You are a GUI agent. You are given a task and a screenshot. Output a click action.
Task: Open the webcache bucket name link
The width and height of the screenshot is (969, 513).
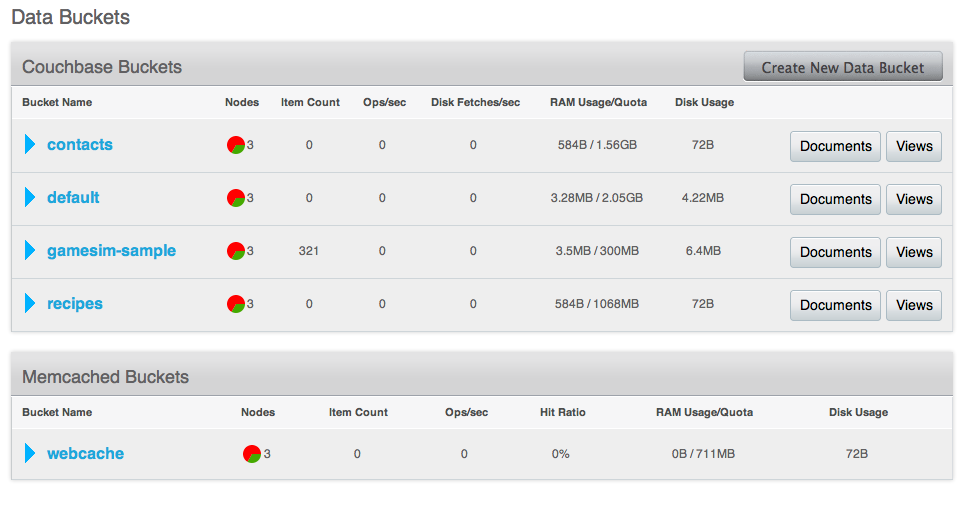click(85, 453)
